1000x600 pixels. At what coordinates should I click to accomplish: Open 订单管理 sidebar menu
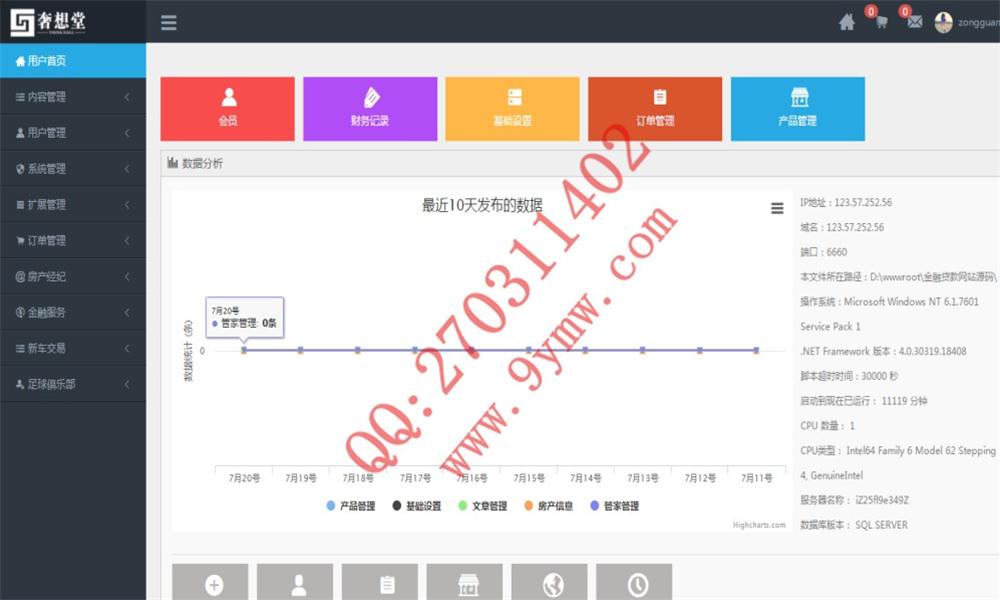pos(73,240)
